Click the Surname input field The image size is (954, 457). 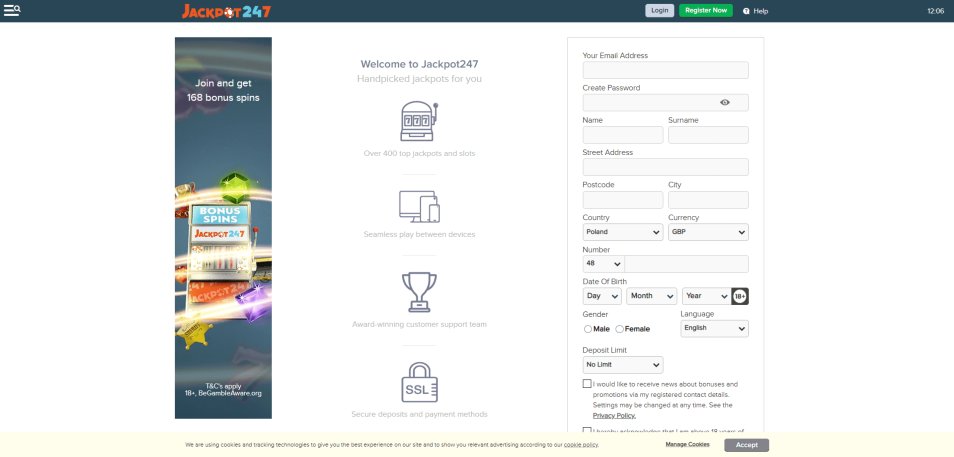708,134
